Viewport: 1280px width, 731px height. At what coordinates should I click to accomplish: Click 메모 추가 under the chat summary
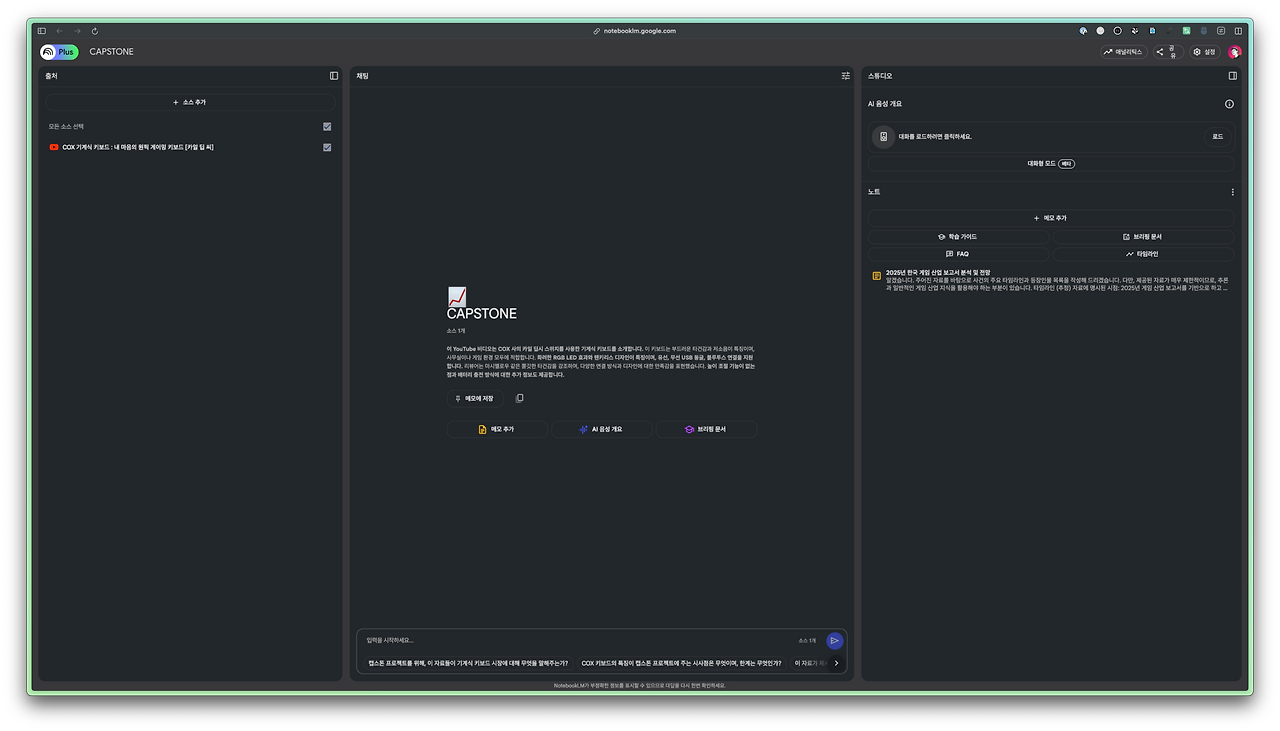[x=497, y=429]
